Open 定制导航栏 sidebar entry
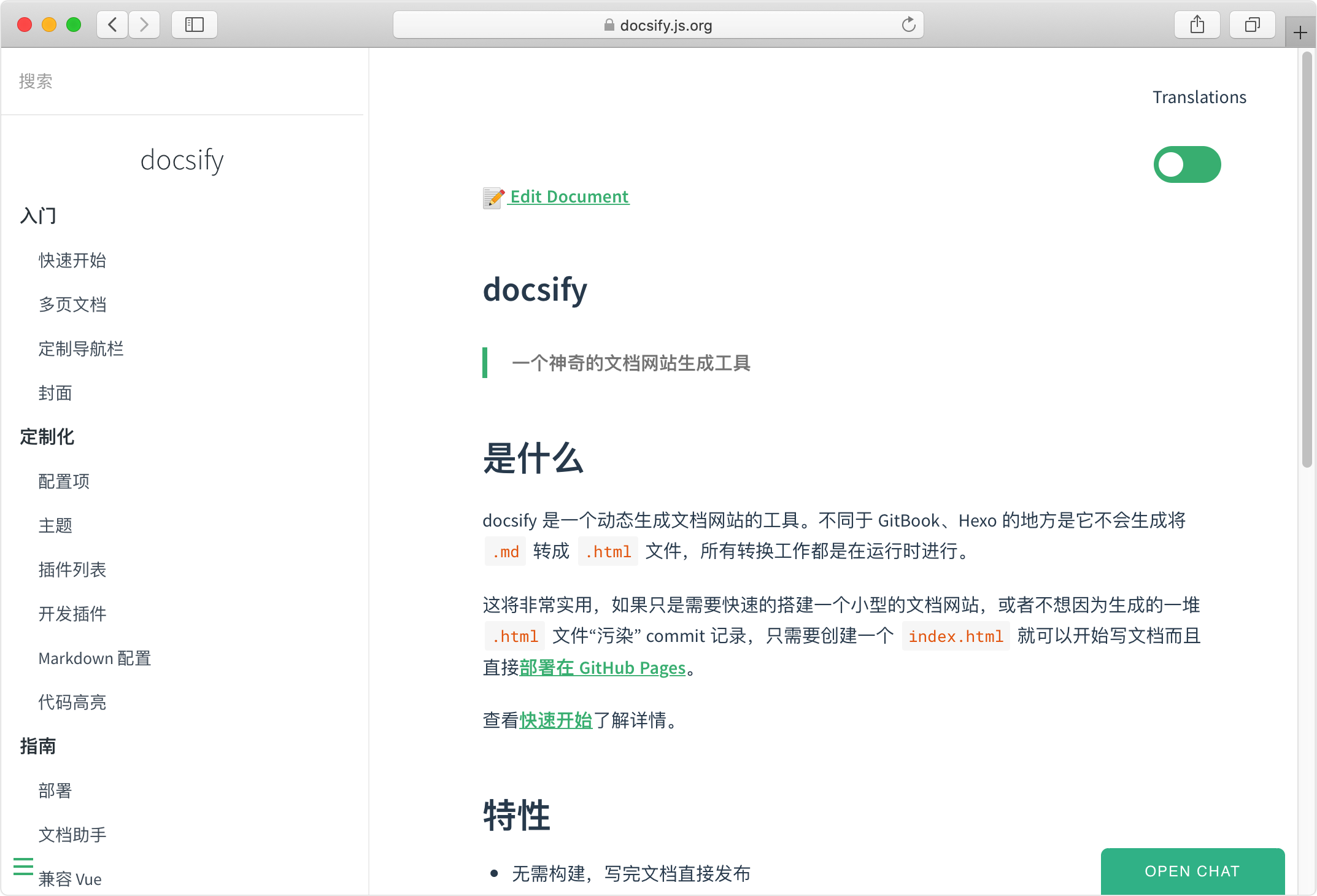 click(x=81, y=349)
